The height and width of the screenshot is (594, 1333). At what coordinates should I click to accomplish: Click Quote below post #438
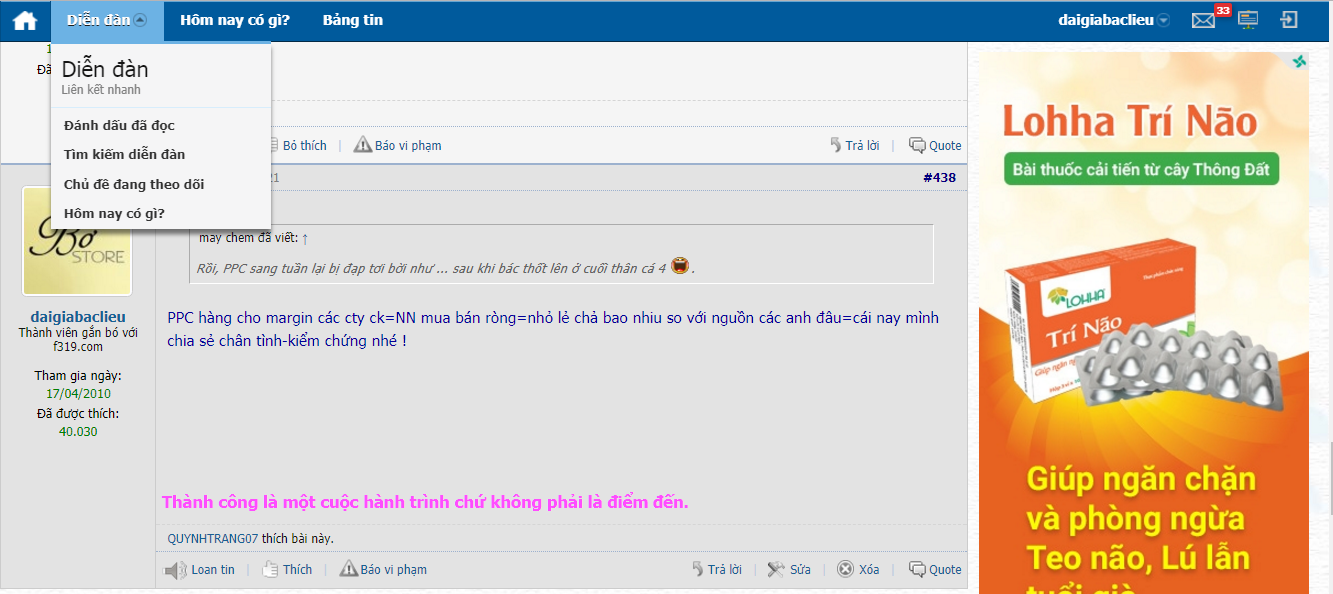coord(935,569)
